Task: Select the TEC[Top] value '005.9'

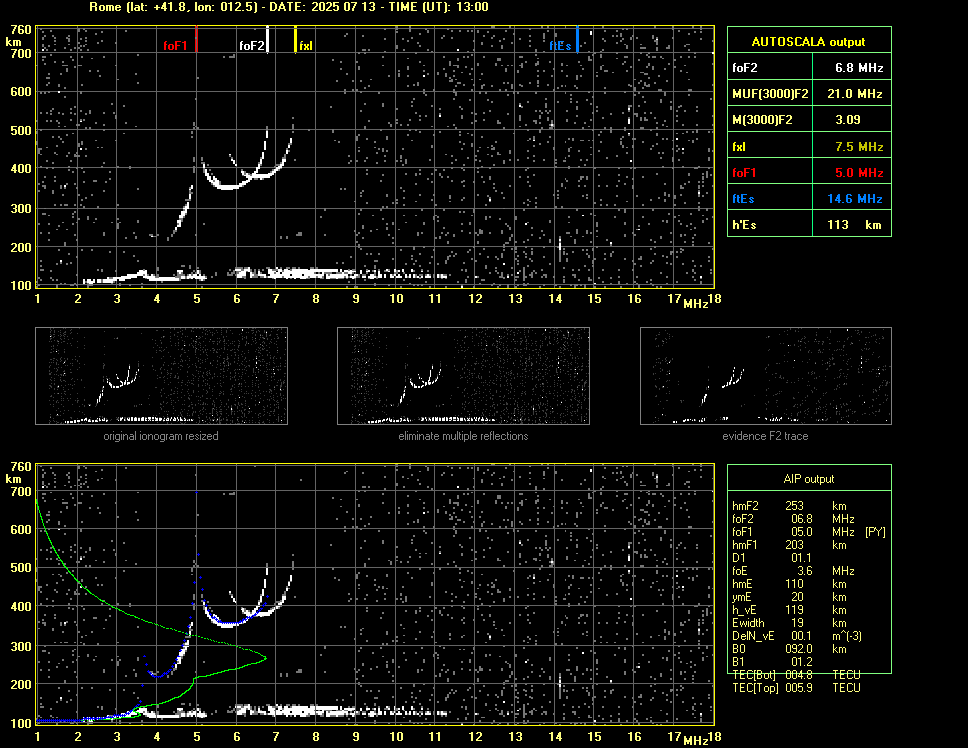Action: [799, 688]
